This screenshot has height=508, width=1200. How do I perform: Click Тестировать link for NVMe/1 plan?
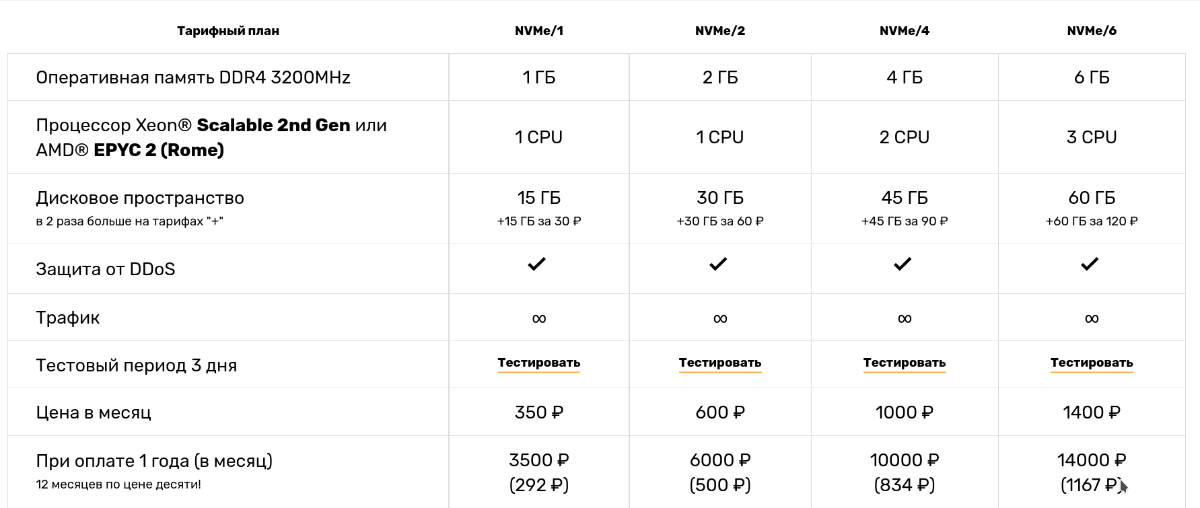tap(539, 363)
